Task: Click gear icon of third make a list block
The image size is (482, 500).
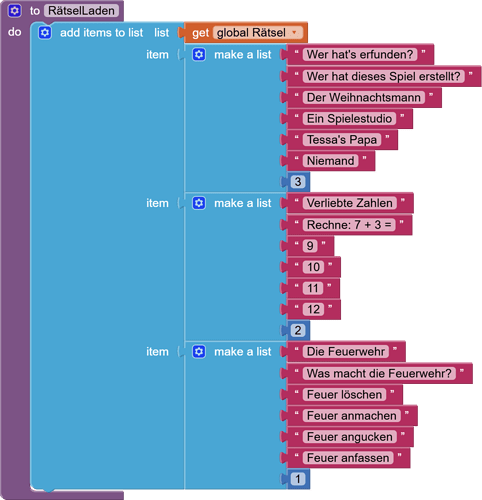Action: coord(199,352)
